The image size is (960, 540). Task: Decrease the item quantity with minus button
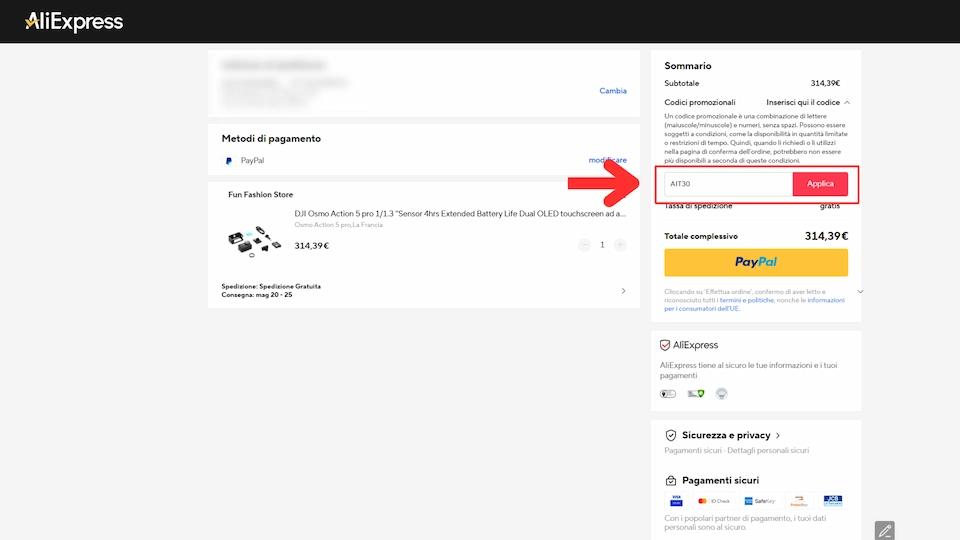[x=584, y=245]
